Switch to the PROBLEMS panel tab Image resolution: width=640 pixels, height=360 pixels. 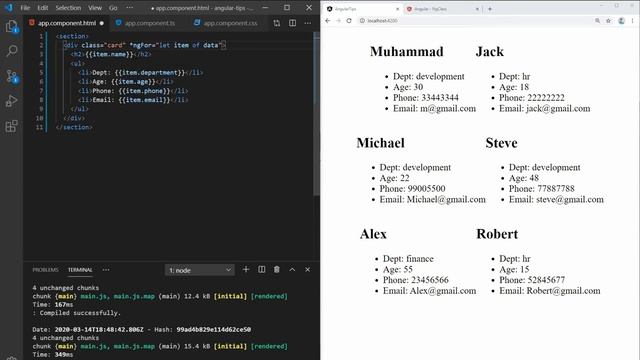pos(45,270)
